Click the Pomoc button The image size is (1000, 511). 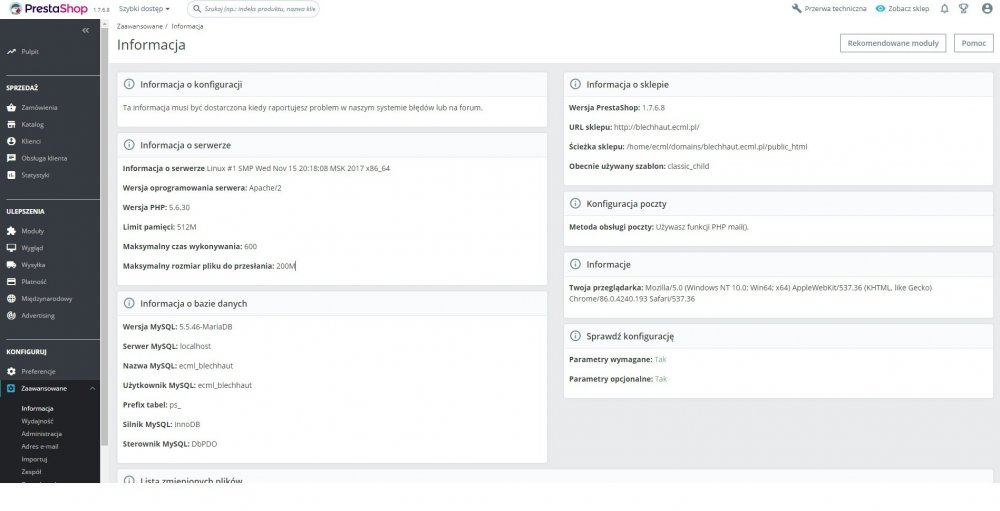coord(973,43)
